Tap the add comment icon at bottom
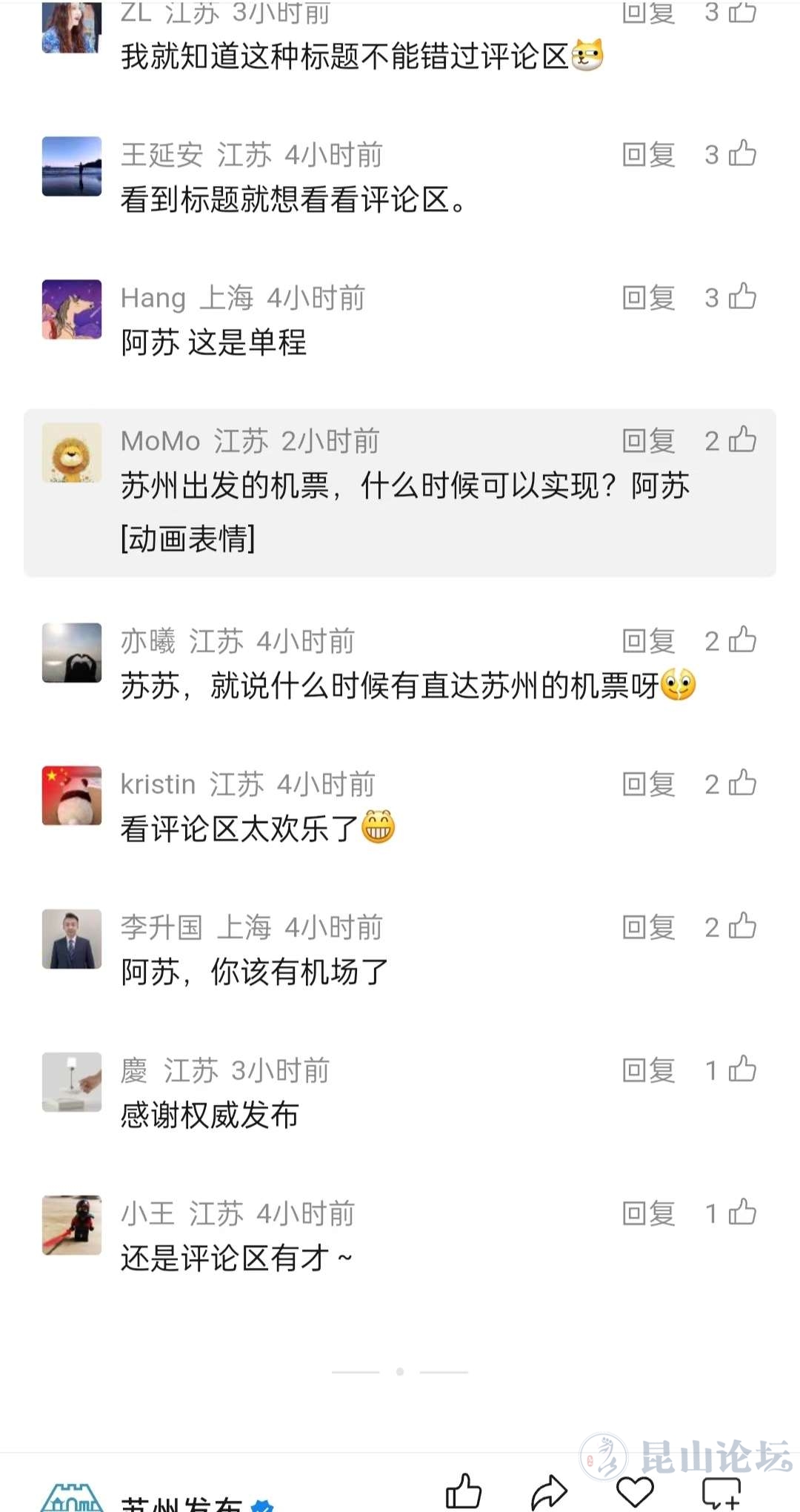This screenshot has height=1512, width=800. (721, 1491)
